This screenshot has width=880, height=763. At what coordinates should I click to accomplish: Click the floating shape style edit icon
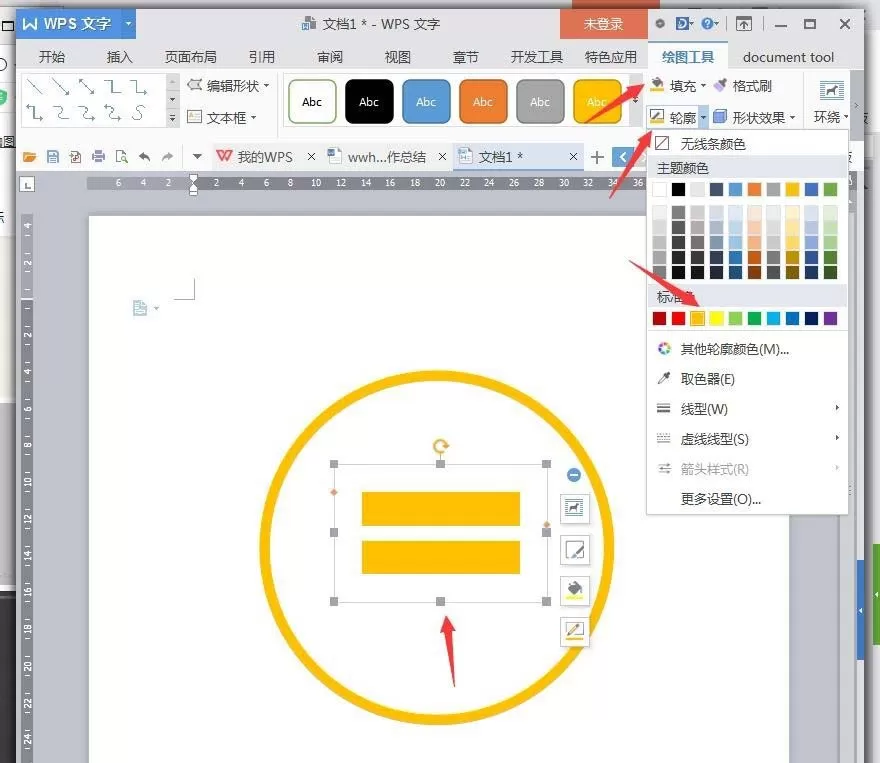574,549
